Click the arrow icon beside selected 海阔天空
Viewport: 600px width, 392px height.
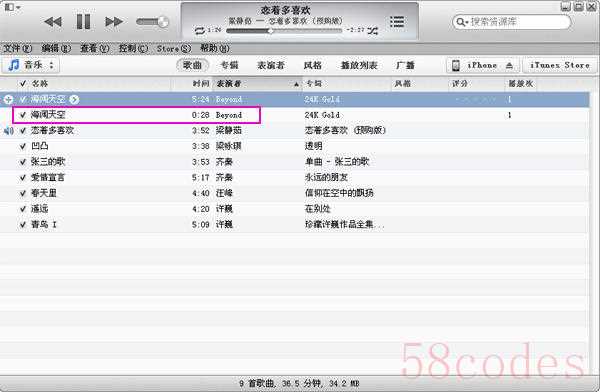click(74, 100)
